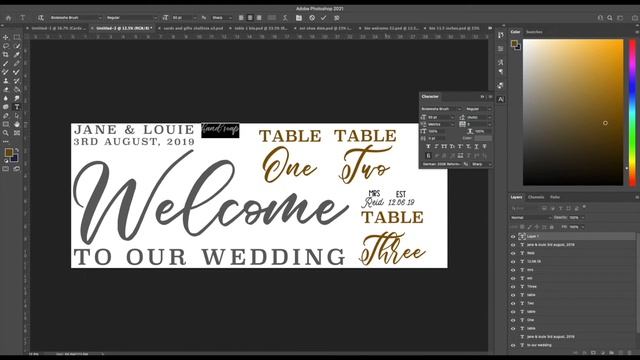
Task: Hide the Three text layer
Action: pyautogui.click(x=513, y=287)
